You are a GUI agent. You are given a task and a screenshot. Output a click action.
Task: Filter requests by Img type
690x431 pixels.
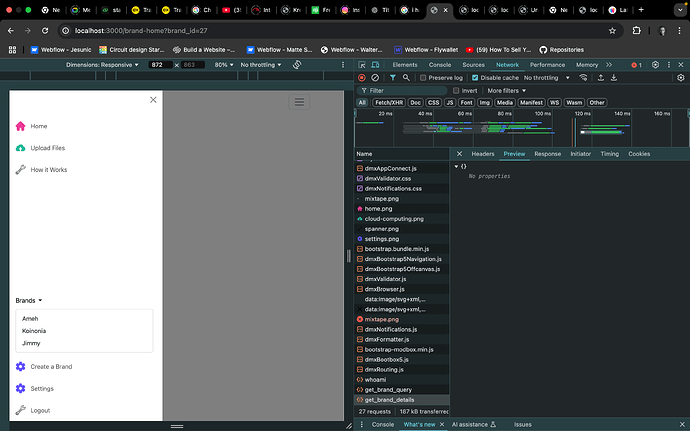(x=484, y=103)
